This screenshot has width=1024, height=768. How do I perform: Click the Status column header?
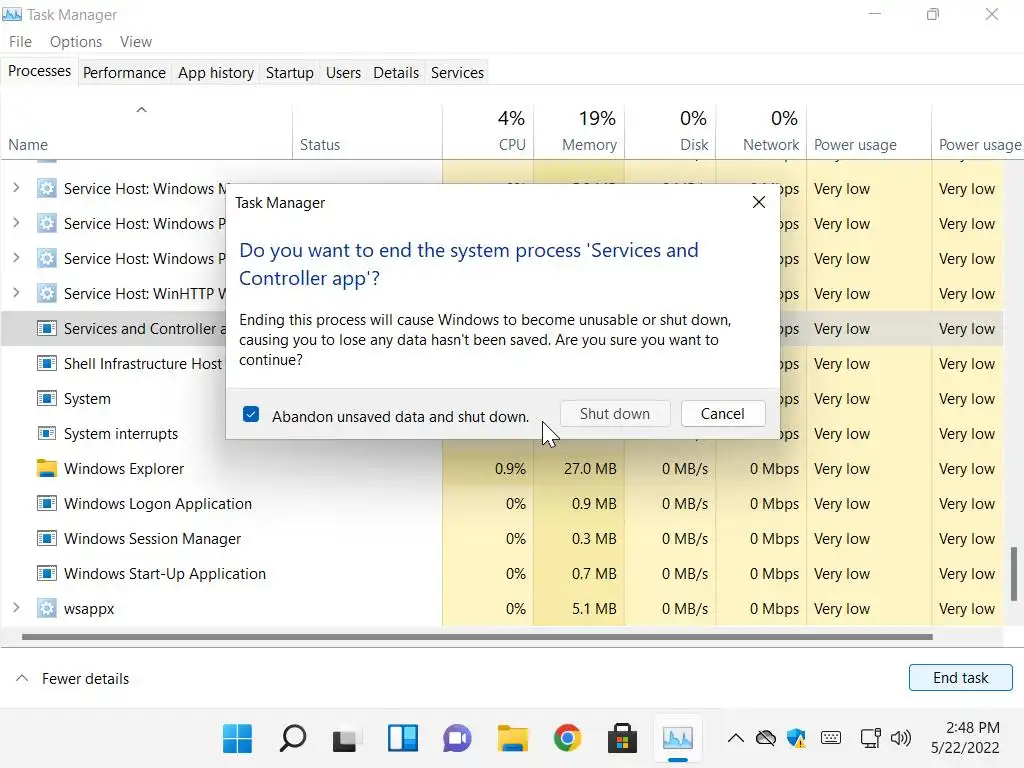[368, 131]
